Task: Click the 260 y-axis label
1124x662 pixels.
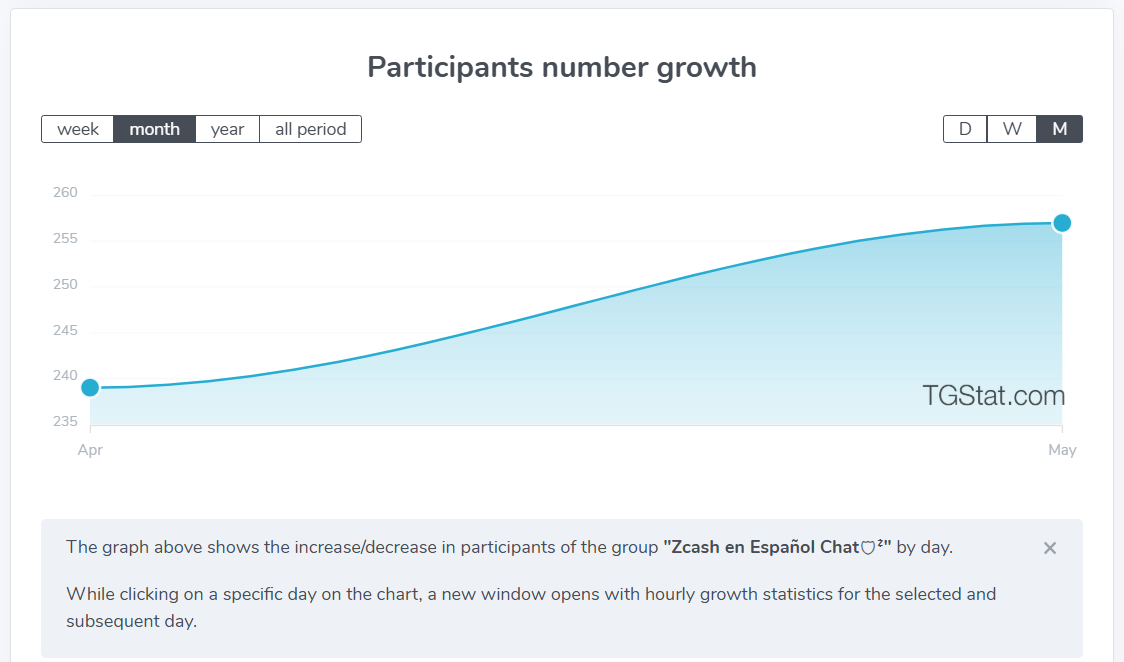Action: (x=65, y=192)
